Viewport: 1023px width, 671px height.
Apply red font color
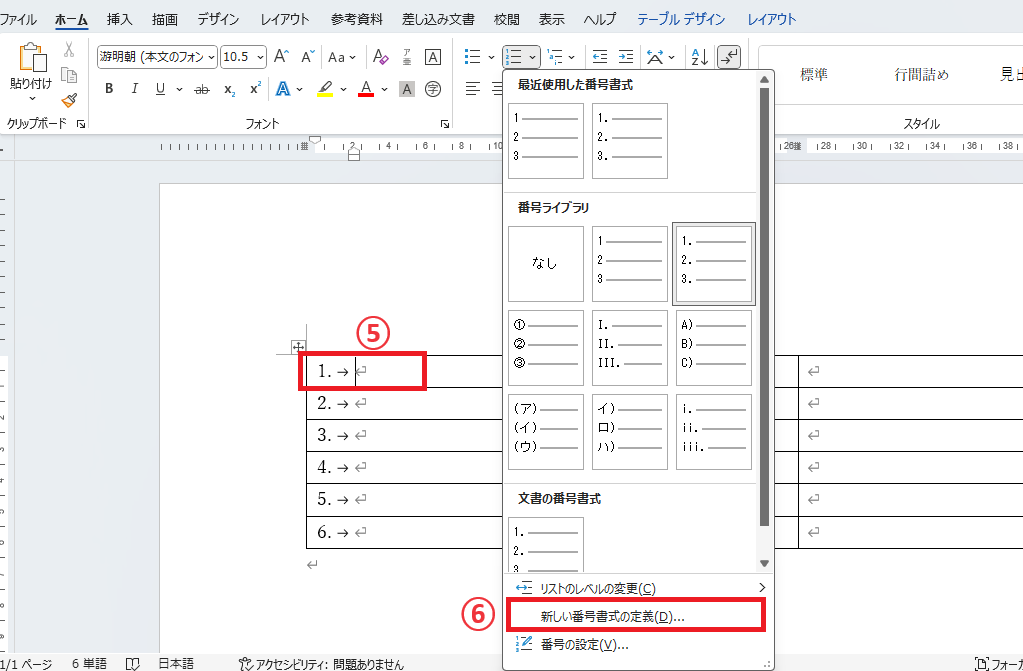pyautogui.click(x=366, y=89)
